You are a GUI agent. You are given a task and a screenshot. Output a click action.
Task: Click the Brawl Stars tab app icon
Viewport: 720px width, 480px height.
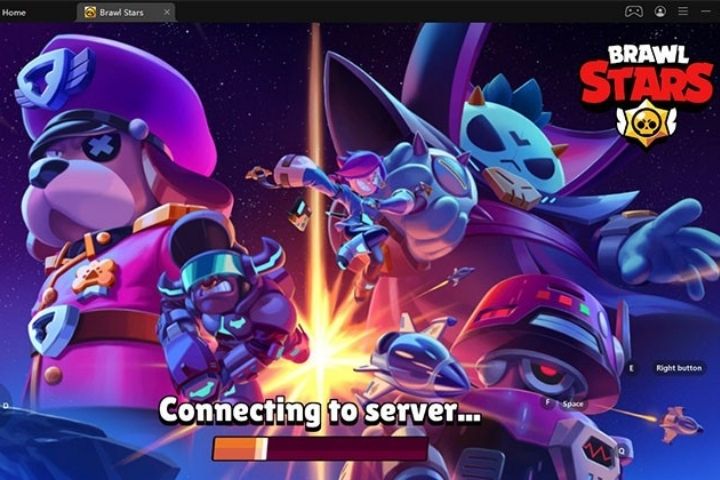90,12
